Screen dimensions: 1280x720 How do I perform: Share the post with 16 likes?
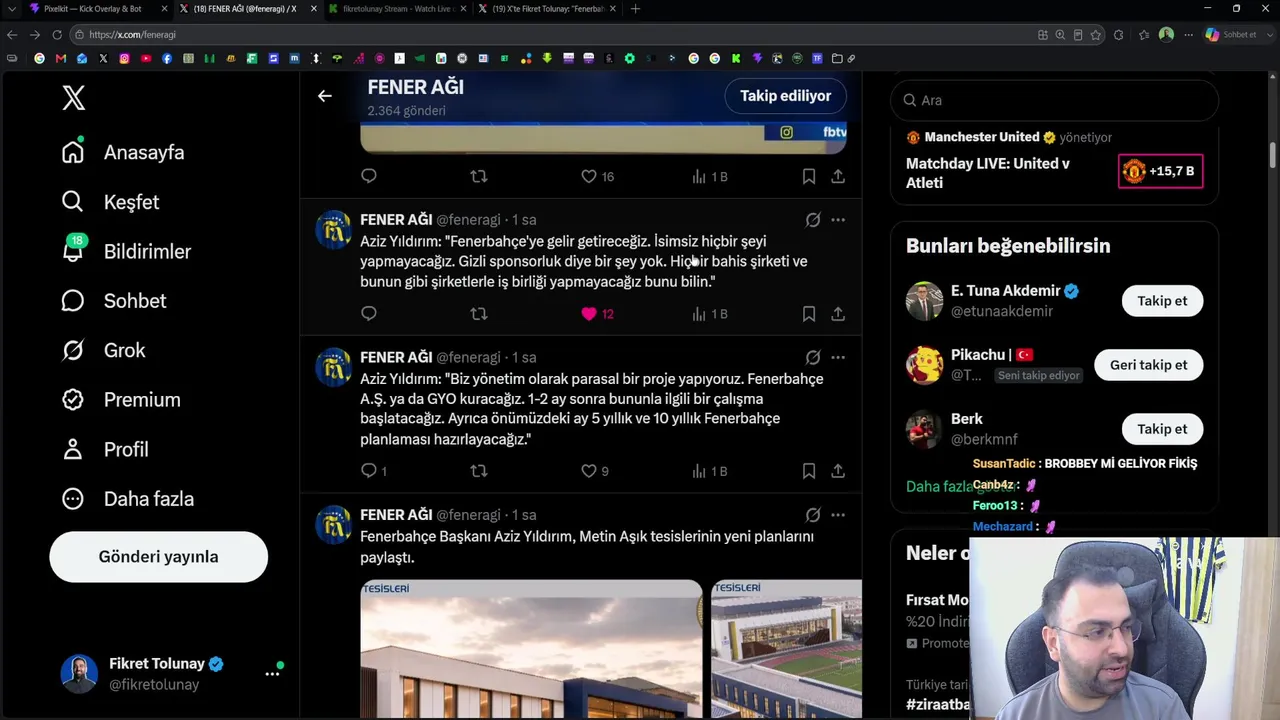(838, 176)
